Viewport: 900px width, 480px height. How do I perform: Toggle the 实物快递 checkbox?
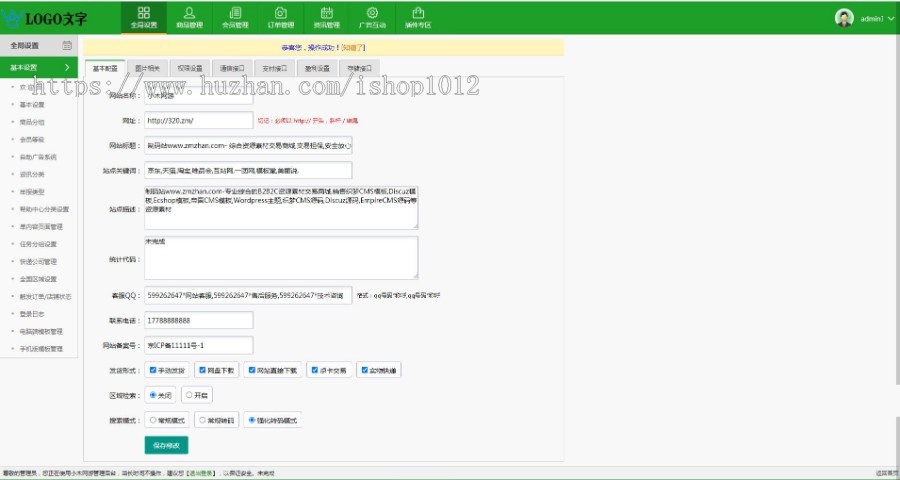click(x=364, y=370)
